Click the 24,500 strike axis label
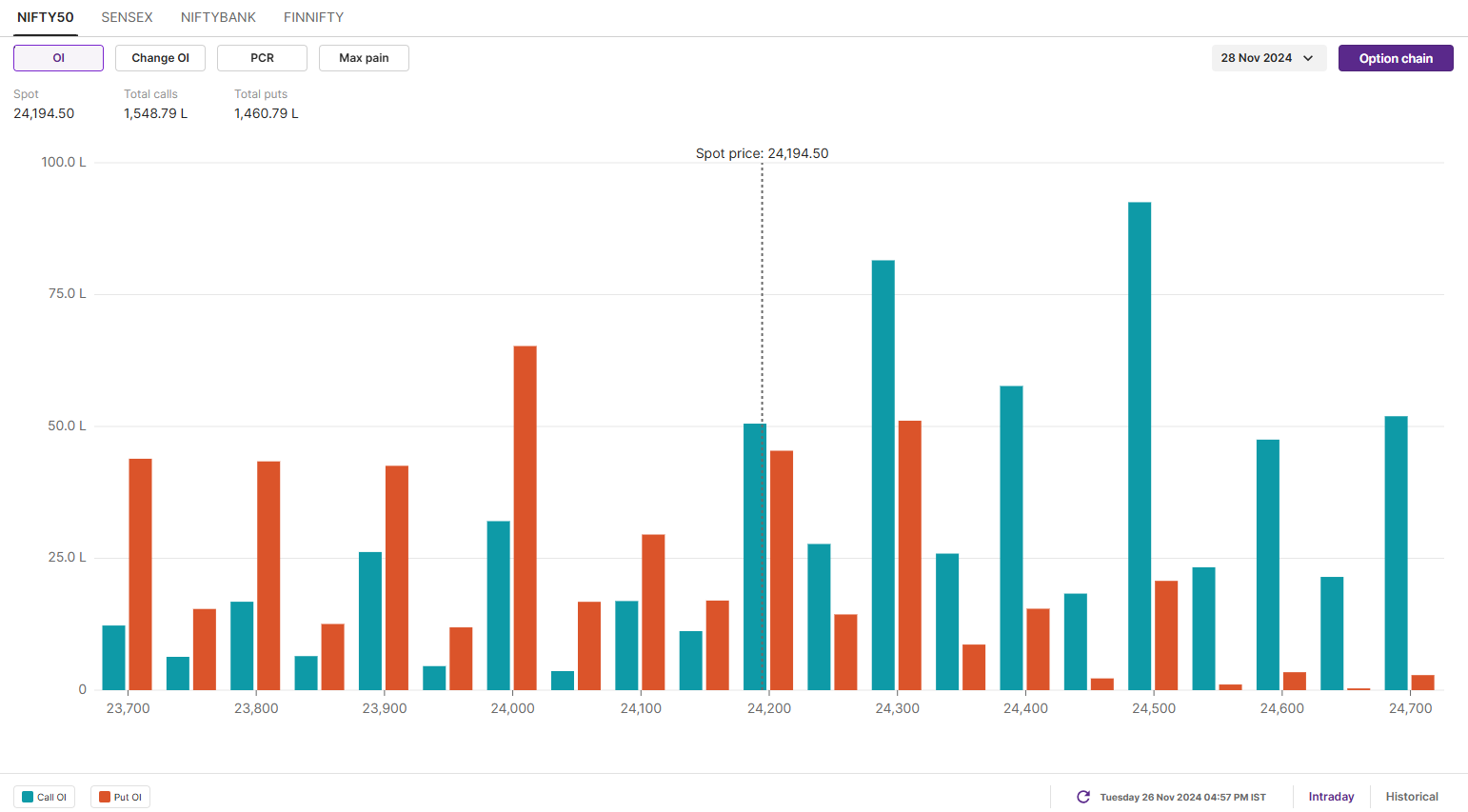This screenshot has height=812, width=1468. [x=1154, y=708]
